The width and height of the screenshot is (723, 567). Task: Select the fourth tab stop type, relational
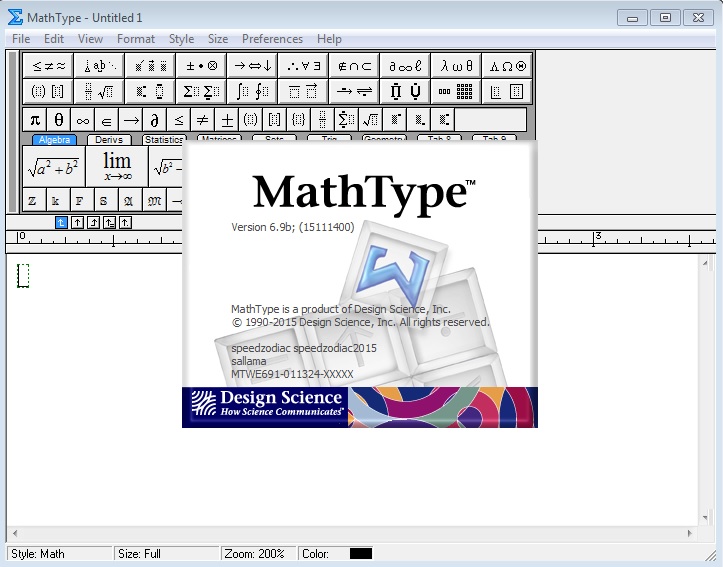pyautogui.click(x=109, y=223)
